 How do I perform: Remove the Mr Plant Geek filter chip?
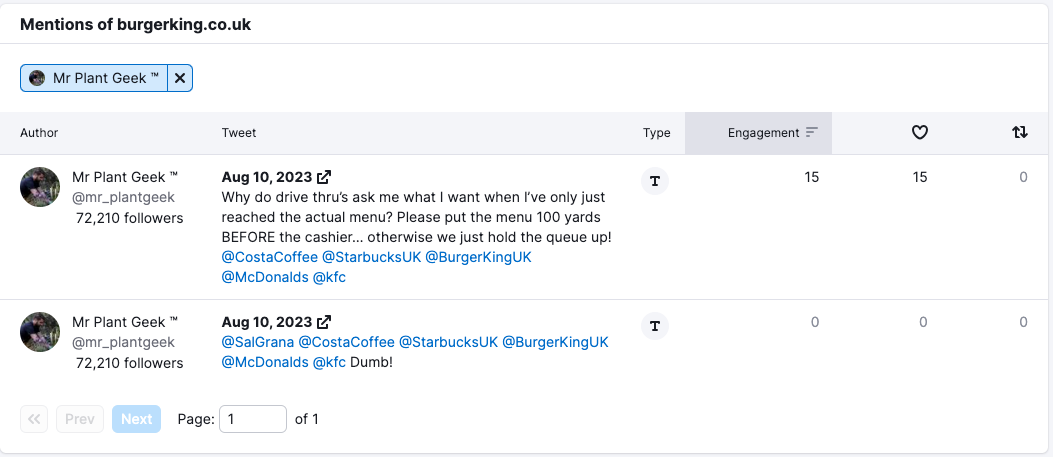click(x=180, y=78)
